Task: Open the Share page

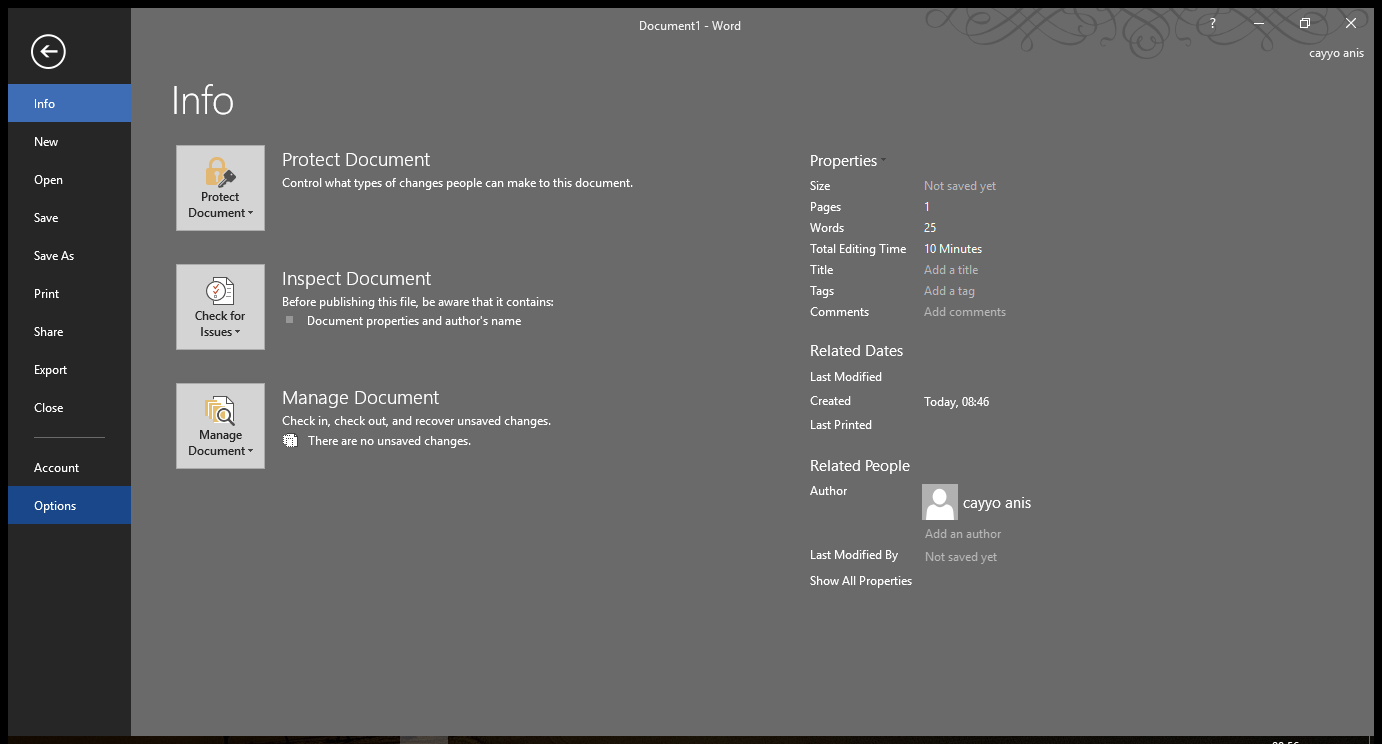Action: [x=69, y=332]
